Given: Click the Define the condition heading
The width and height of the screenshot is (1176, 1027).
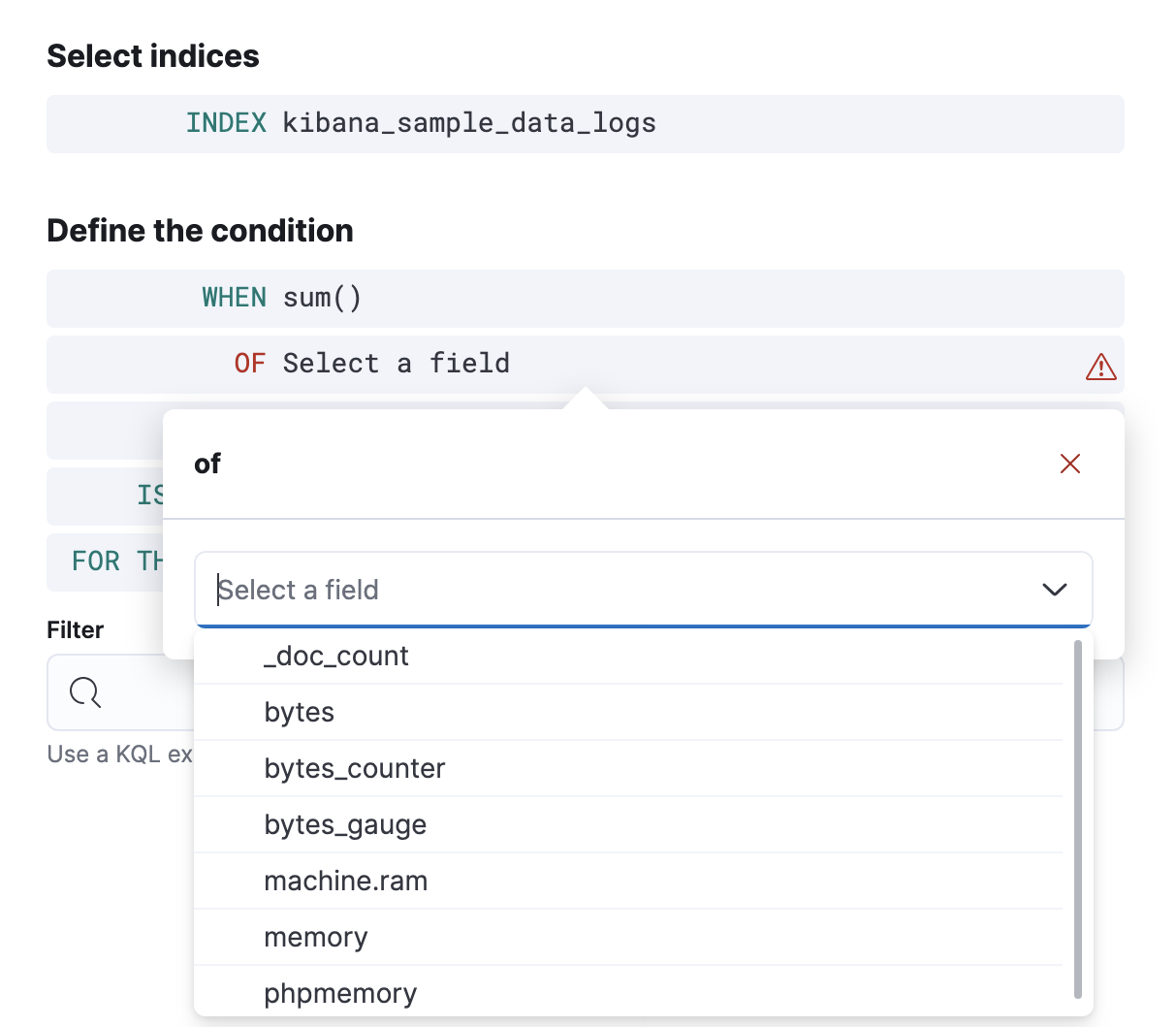Looking at the screenshot, I should coord(200,231).
